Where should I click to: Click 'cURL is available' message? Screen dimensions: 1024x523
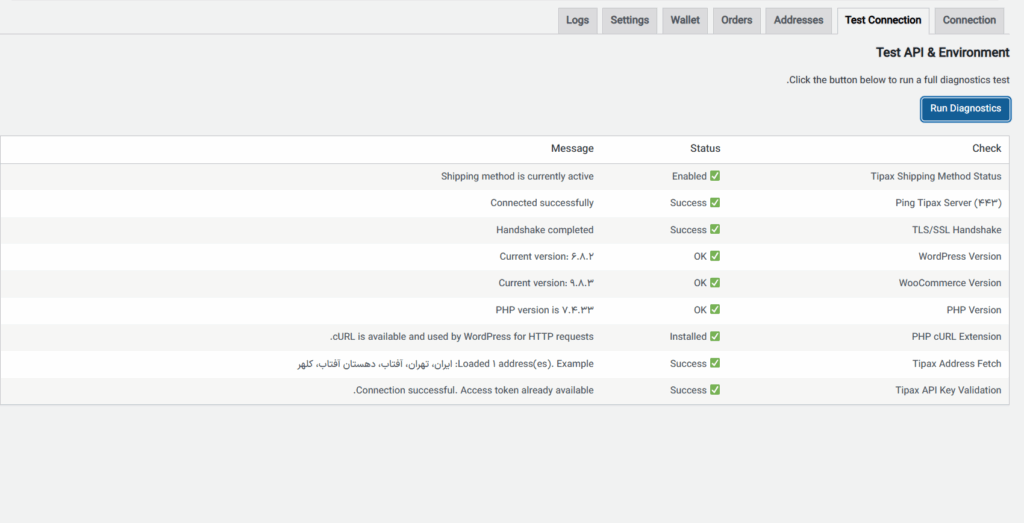462,337
